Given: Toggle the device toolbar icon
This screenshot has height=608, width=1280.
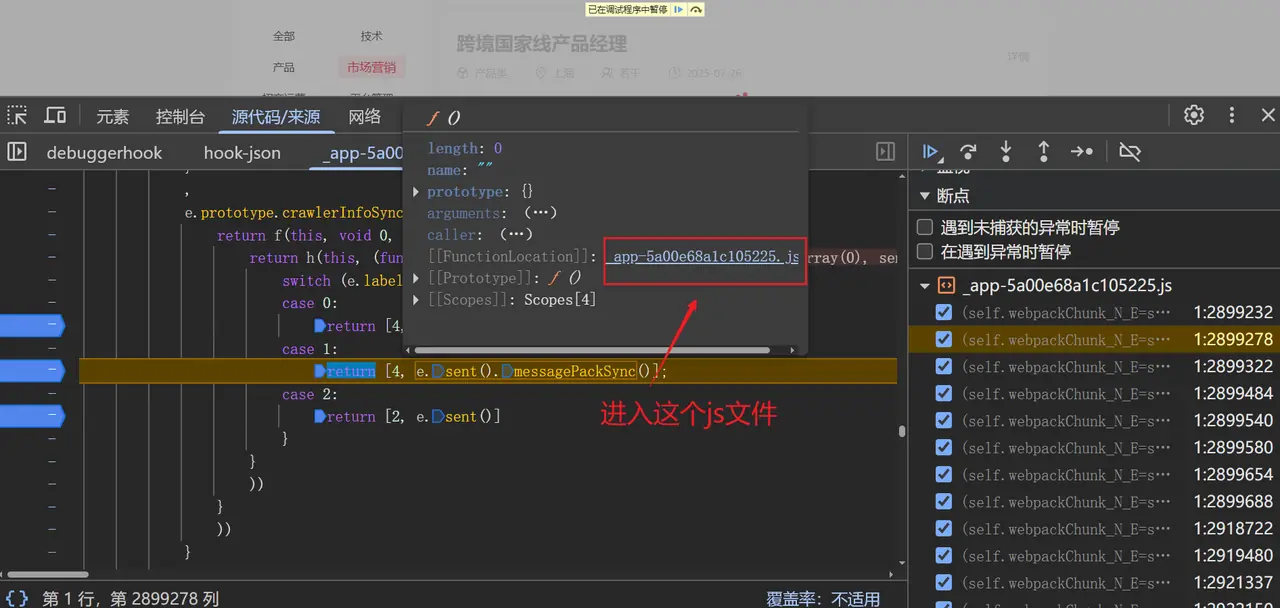Looking at the screenshot, I should tap(55, 116).
